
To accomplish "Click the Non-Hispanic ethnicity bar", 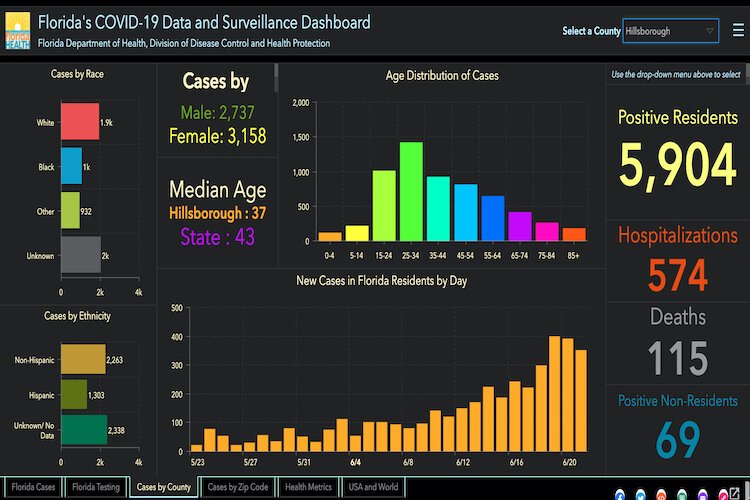I will pos(83,359).
